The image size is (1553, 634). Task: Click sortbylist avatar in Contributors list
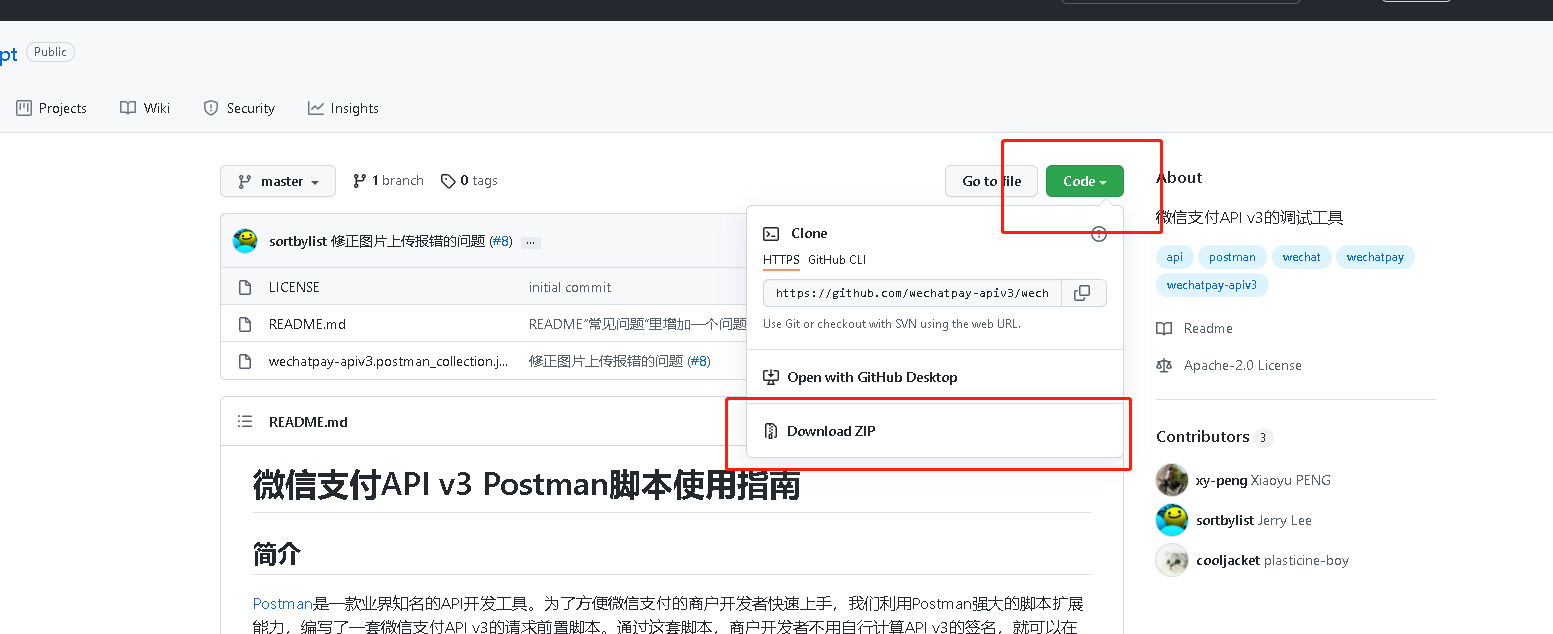coord(1172,520)
